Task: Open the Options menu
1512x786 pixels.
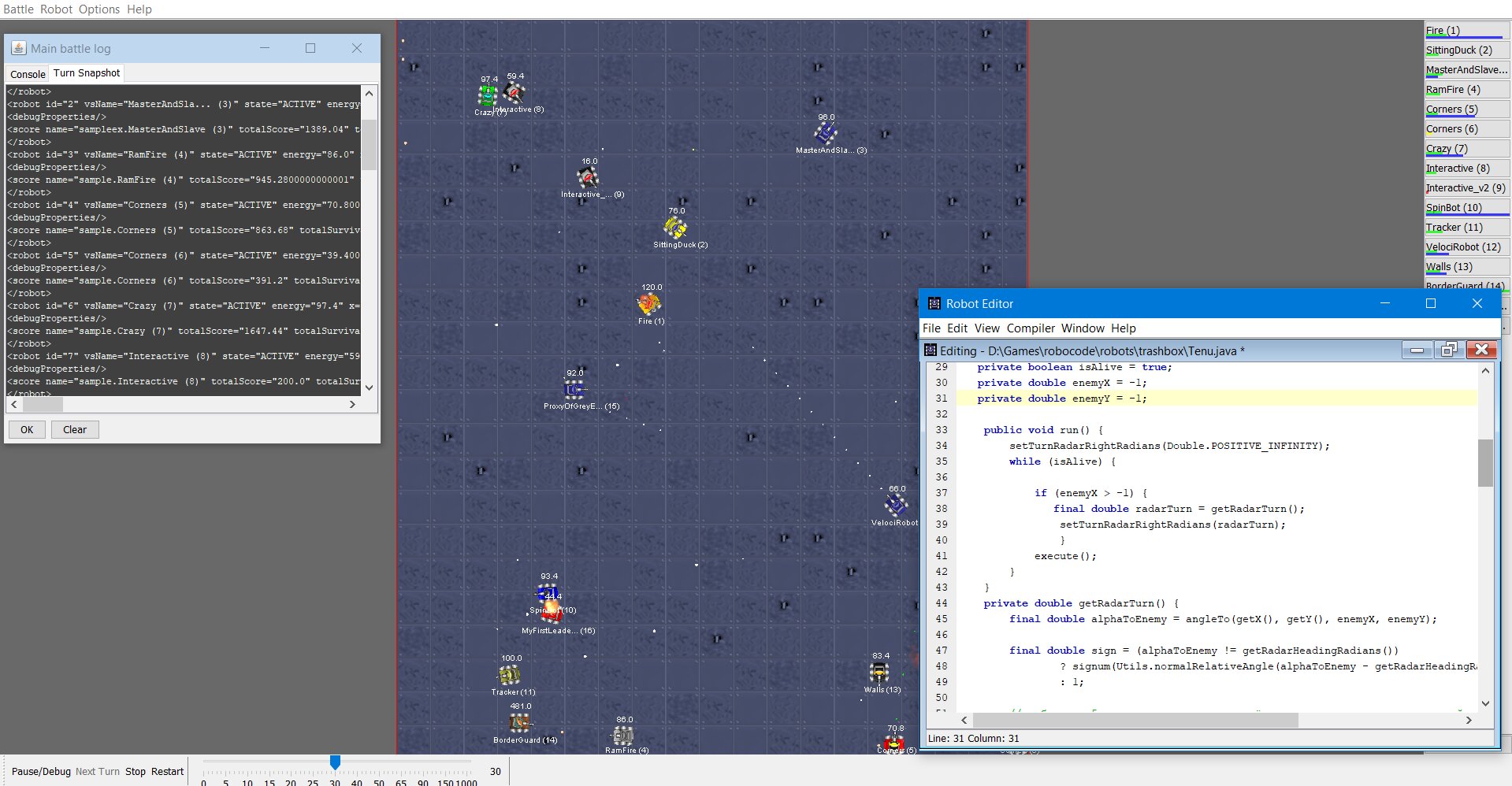Action: point(99,9)
